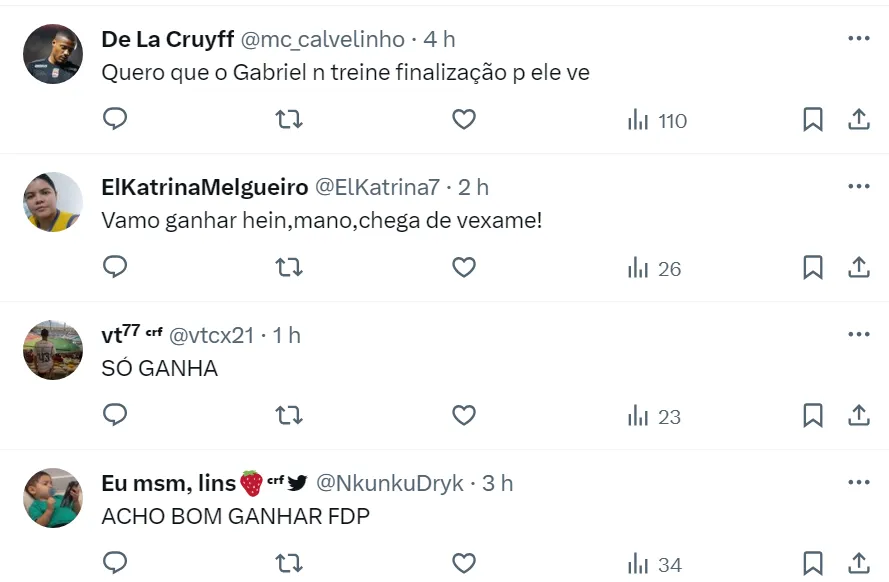Open more menu on ElKatrinaMelgueiro's tweet
Image resolution: width=889 pixels, height=582 pixels.
[858, 186]
